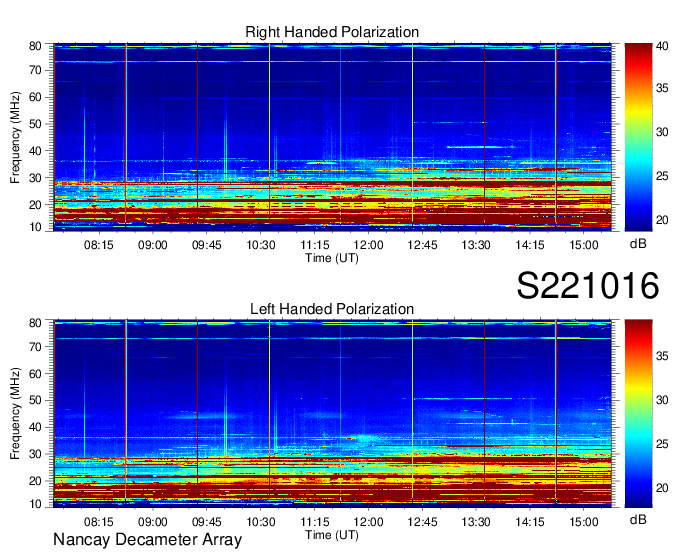Click the 'Left Handed Polarization' title

332,309
